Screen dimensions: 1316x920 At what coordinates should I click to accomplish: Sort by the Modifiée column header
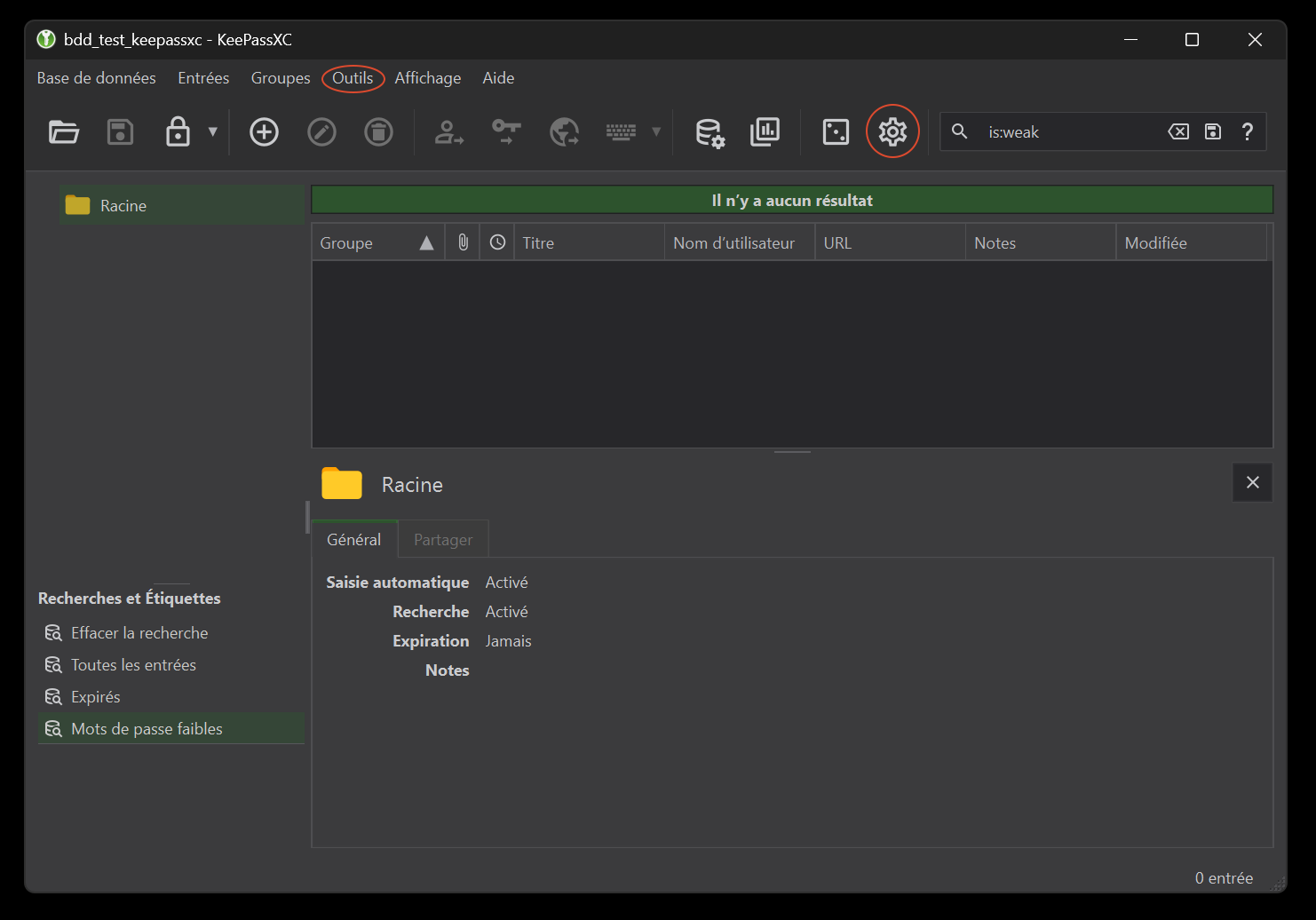1191,242
